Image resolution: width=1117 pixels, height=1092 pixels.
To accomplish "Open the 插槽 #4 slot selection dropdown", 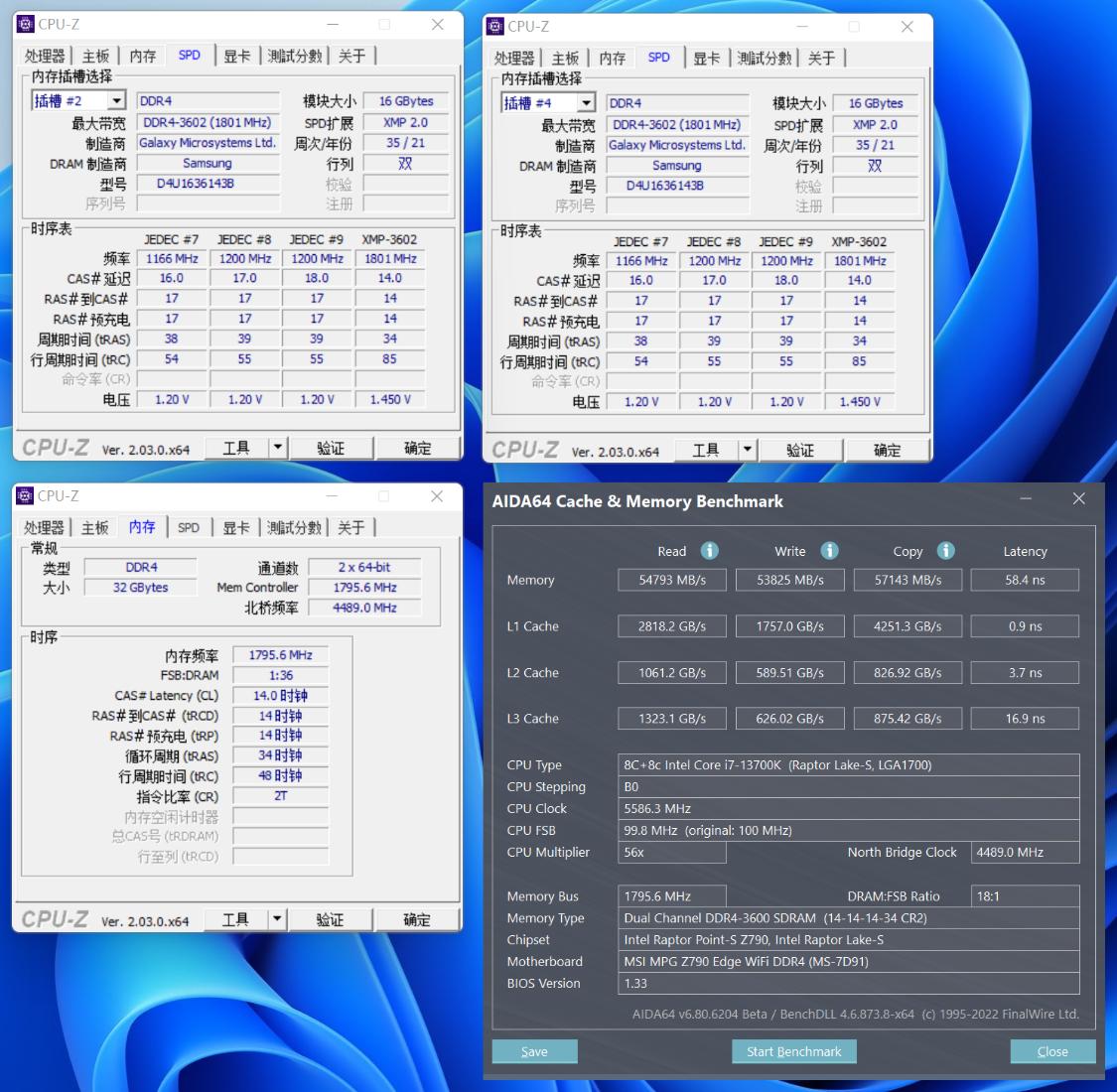I will click(x=587, y=102).
